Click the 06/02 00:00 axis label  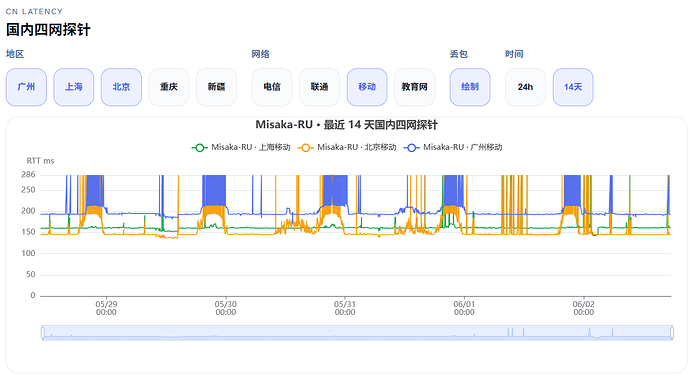point(584,308)
